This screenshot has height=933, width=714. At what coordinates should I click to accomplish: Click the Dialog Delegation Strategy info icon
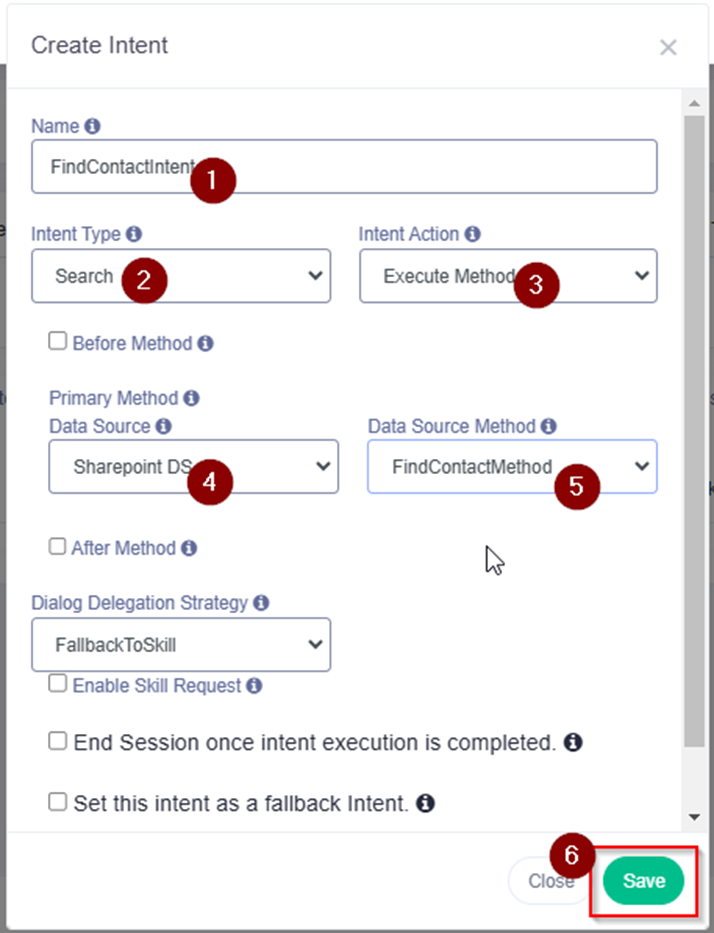261,603
